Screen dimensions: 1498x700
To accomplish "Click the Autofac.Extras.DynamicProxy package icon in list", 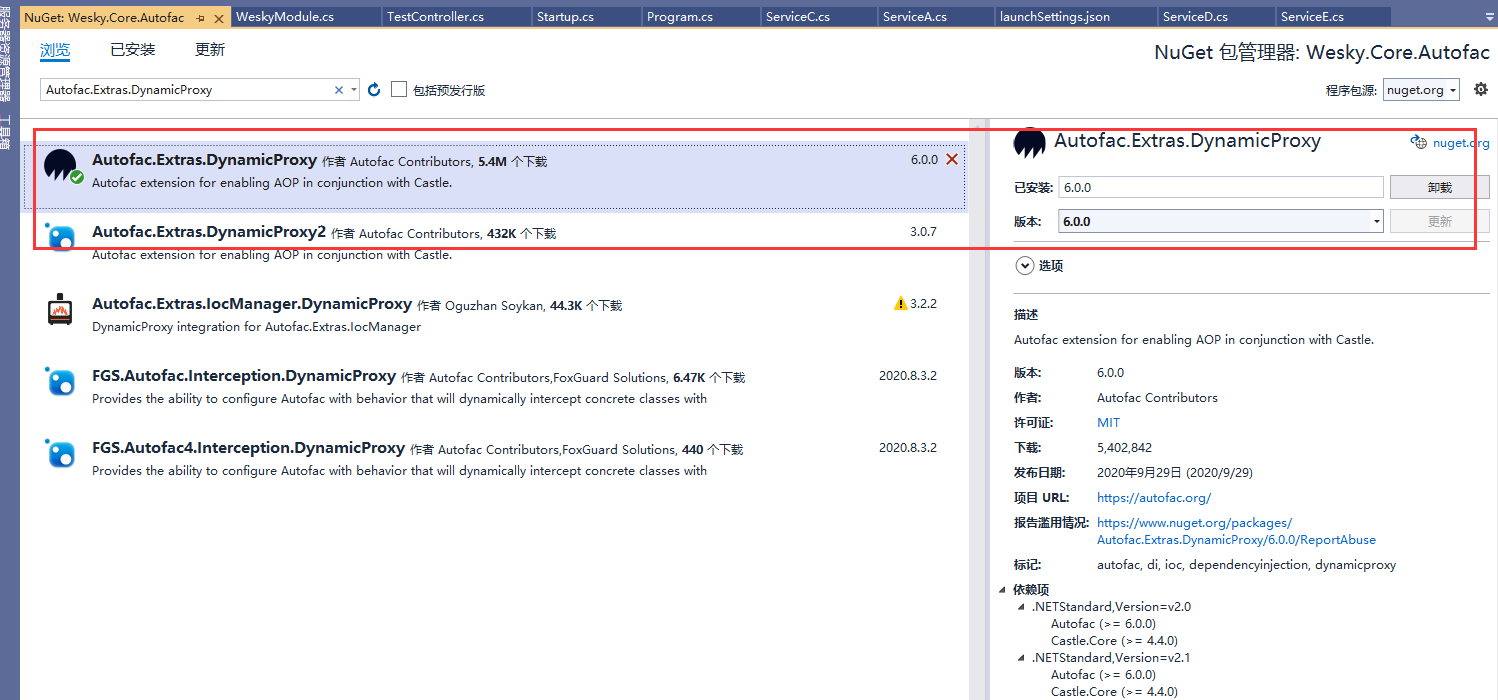I will [x=61, y=167].
